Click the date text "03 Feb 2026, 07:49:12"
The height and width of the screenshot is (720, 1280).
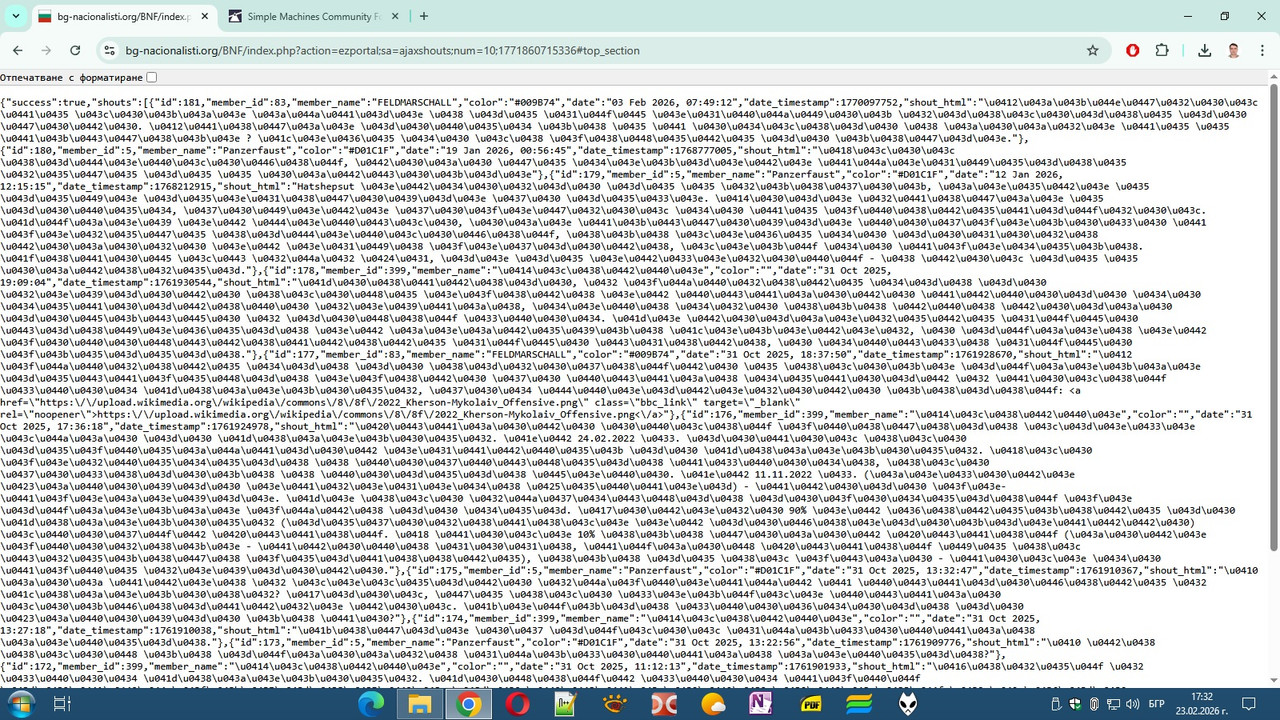(x=669, y=102)
